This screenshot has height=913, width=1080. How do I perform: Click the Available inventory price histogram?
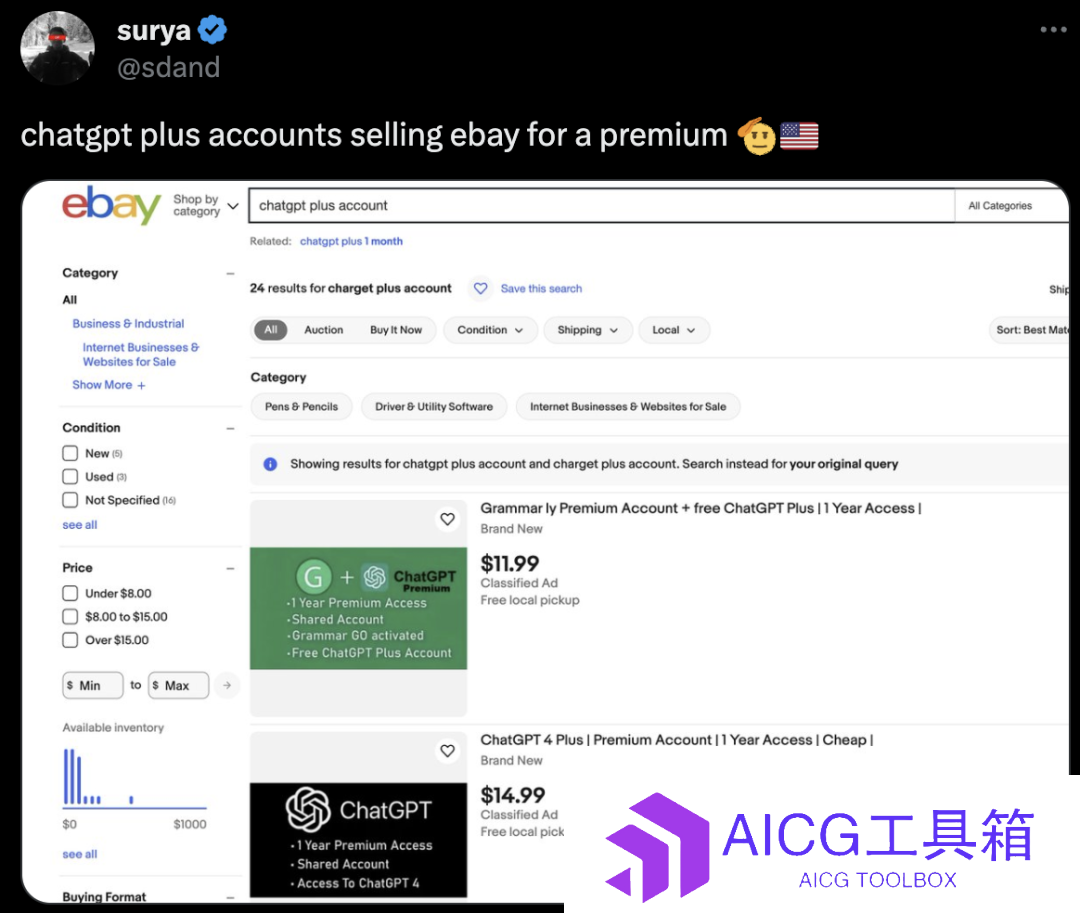[x=134, y=778]
